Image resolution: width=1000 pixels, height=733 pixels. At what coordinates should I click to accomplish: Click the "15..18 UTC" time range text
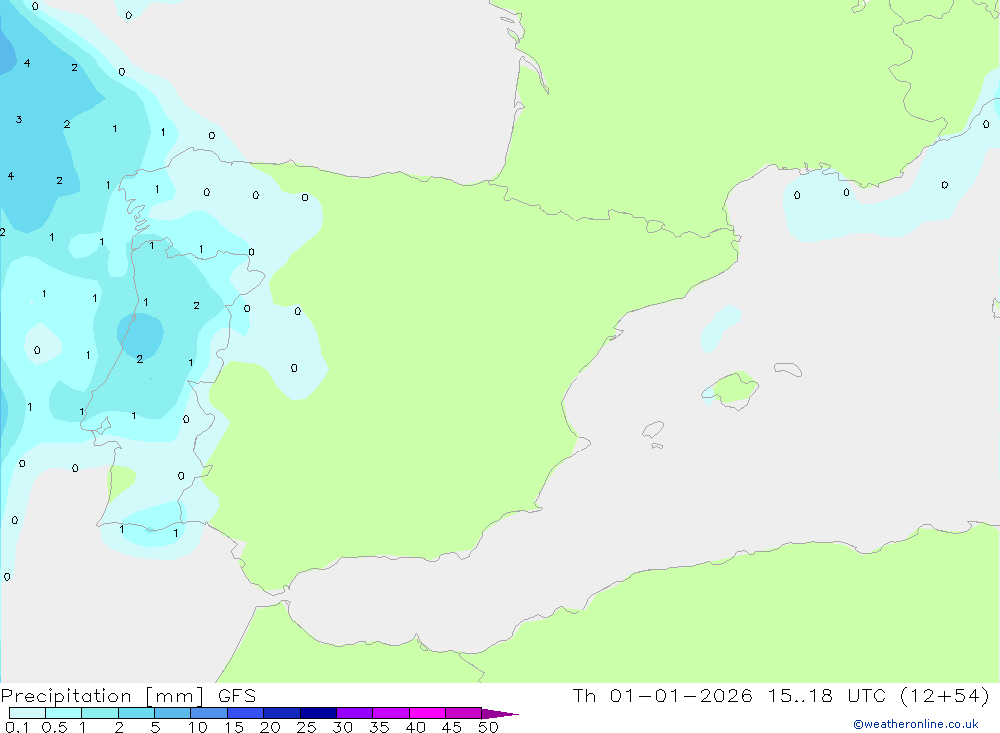pos(827,696)
